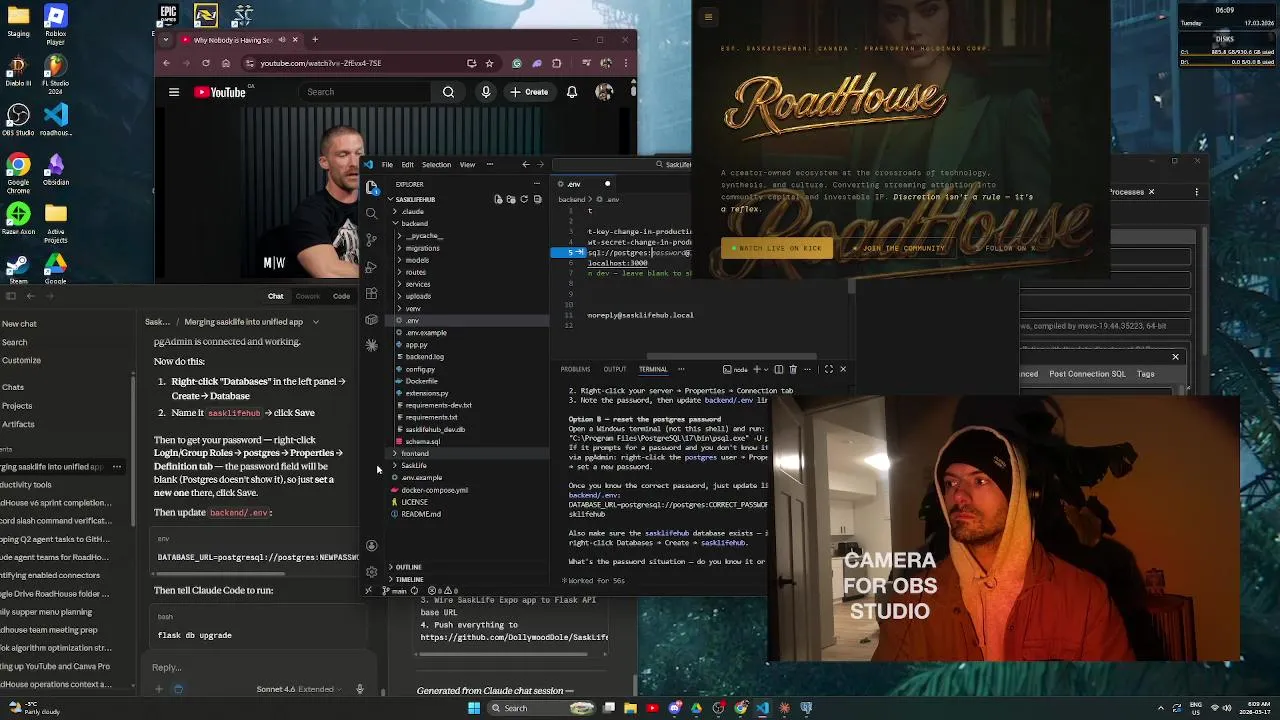
Task: Open the RoadHouse site hamburger menu
Action: pyautogui.click(x=708, y=17)
